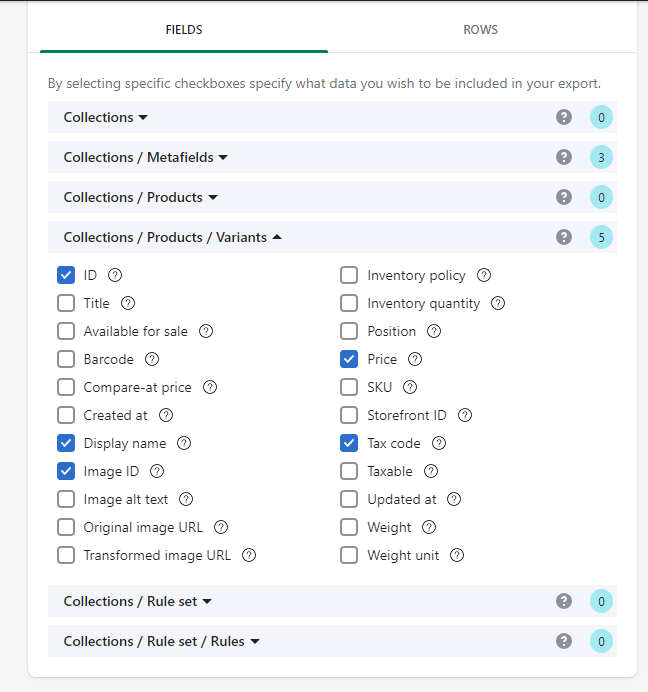The width and height of the screenshot is (648, 692).
Task: Open help for Collections / Rule set section
Action: click(x=564, y=601)
